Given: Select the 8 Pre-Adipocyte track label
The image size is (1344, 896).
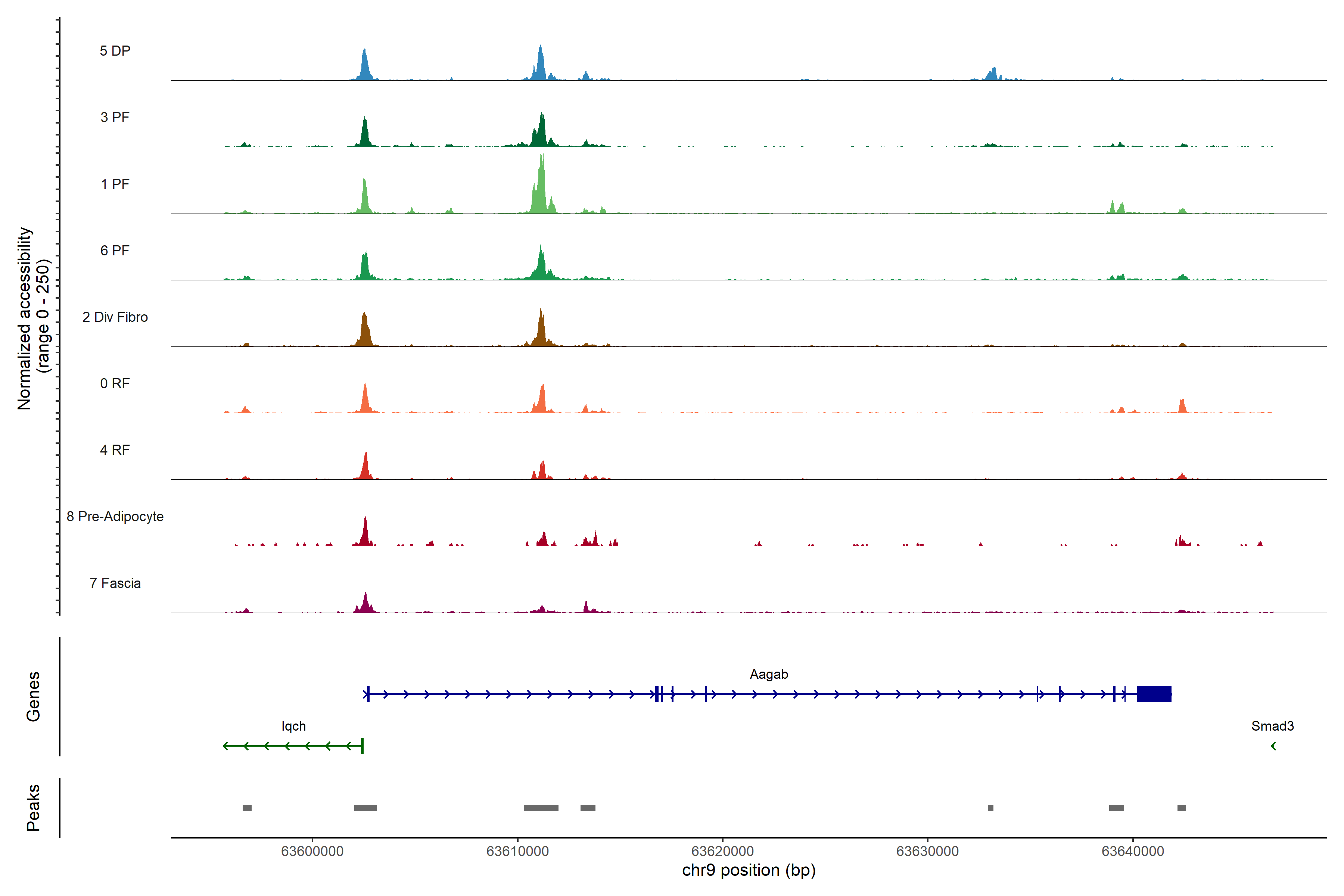Looking at the screenshot, I should pyautogui.click(x=115, y=517).
